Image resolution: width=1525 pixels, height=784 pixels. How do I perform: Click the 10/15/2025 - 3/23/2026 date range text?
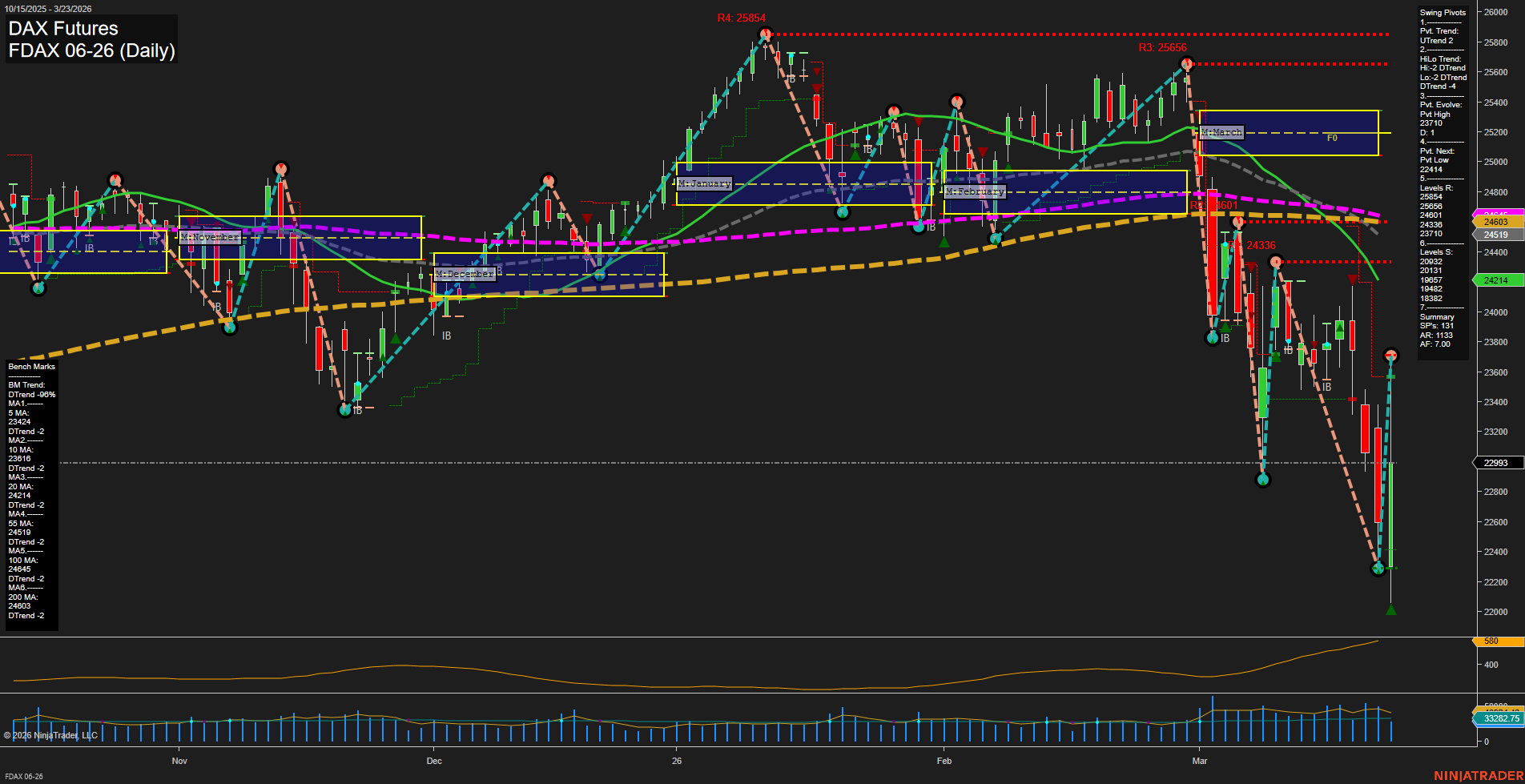pos(49,8)
